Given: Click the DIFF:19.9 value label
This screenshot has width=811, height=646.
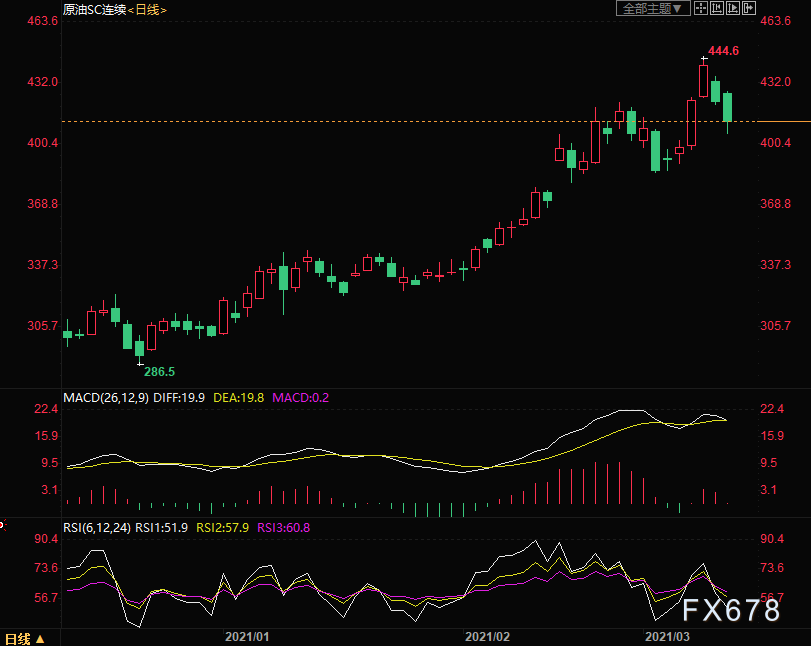Looking at the screenshot, I should (x=180, y=397).
